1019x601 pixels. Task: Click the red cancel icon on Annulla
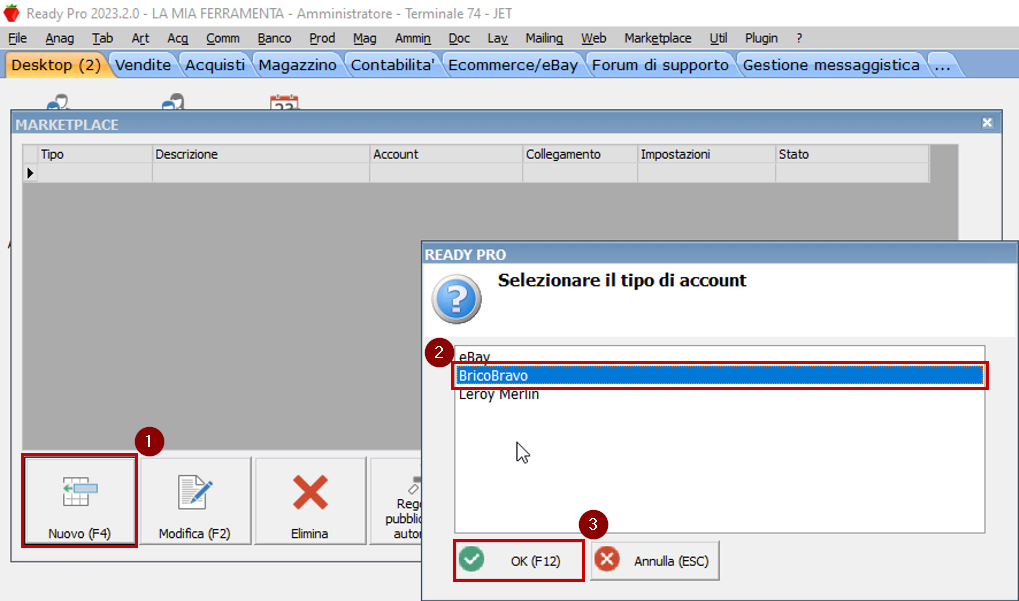609,560
